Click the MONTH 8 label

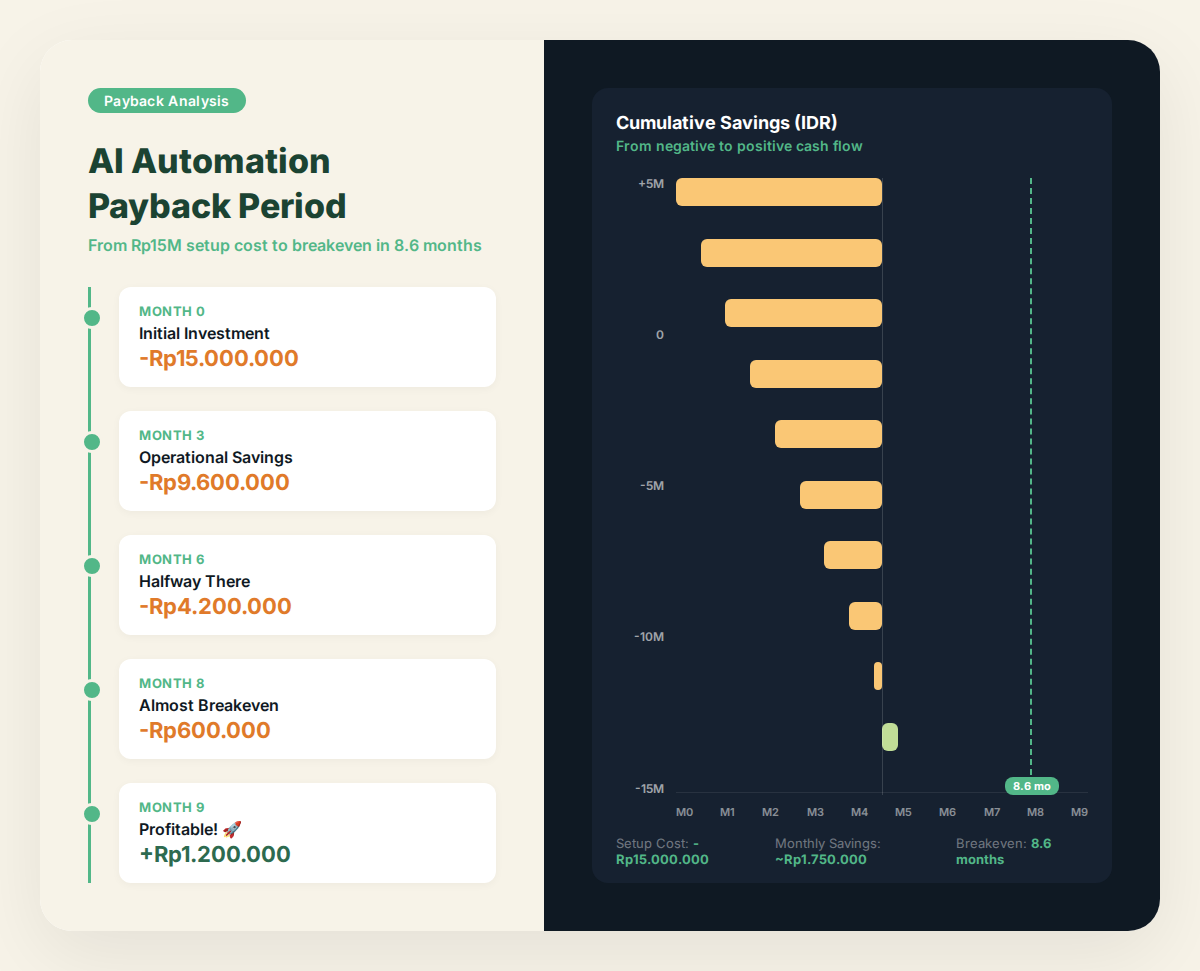tap(172, 683)
